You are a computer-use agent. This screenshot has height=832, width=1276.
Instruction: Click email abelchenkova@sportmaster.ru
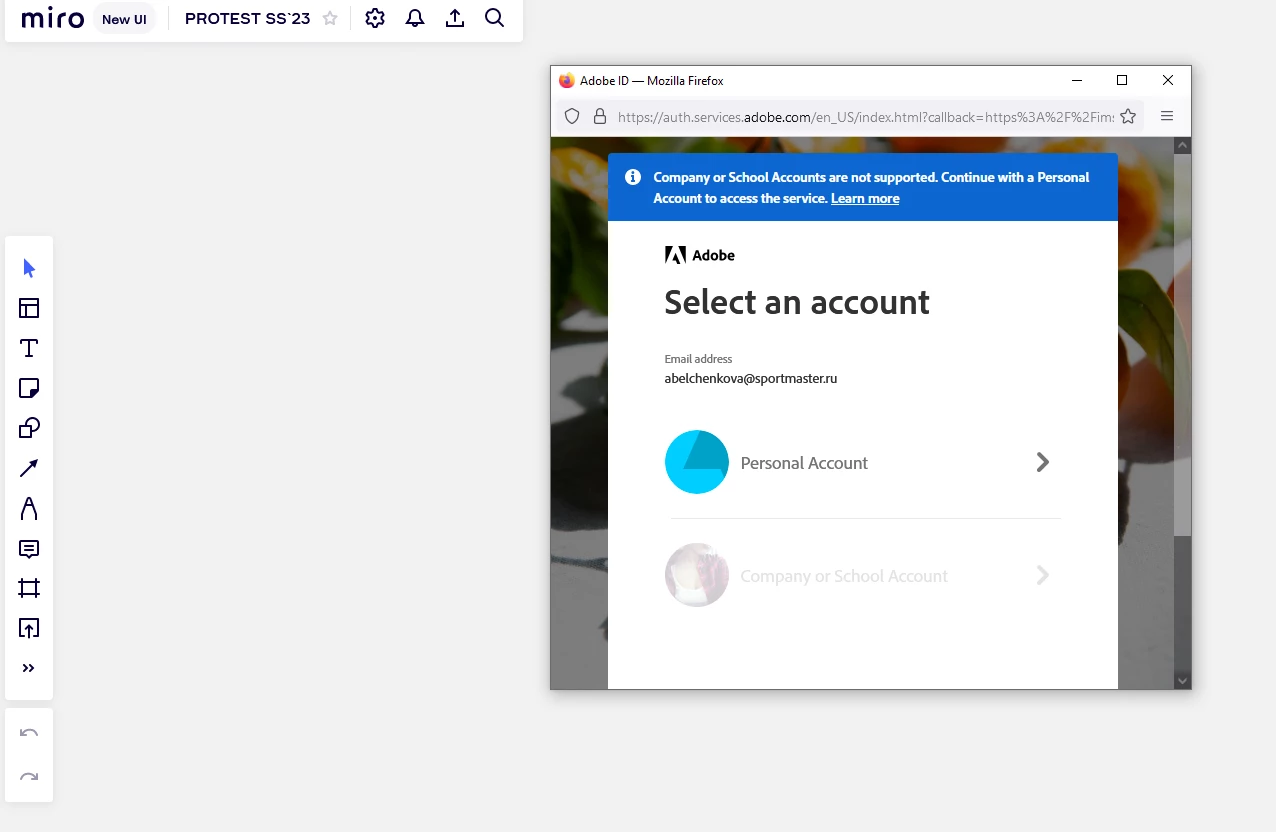751,379
